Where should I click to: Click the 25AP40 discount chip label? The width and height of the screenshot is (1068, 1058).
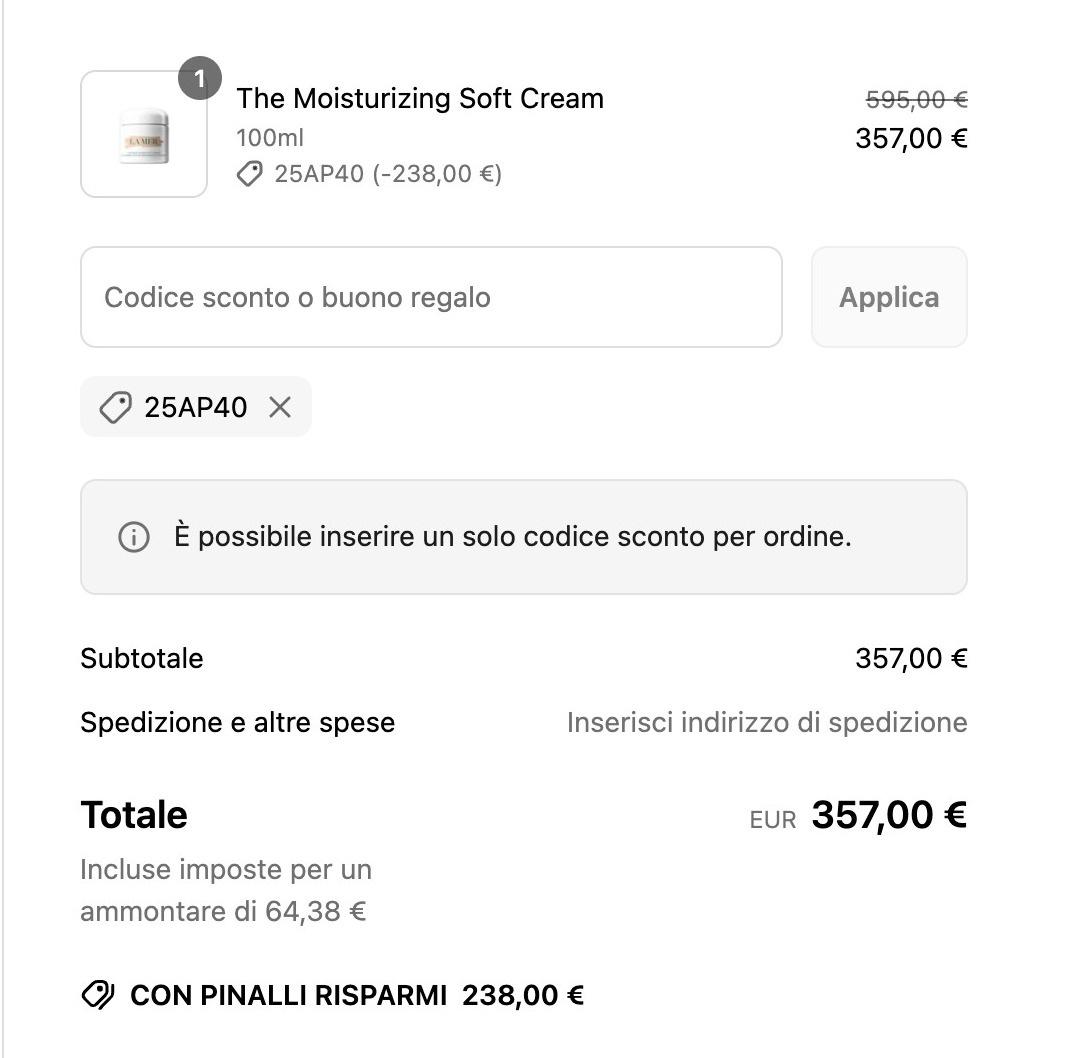pyautogui.click(x=195, y=407)
